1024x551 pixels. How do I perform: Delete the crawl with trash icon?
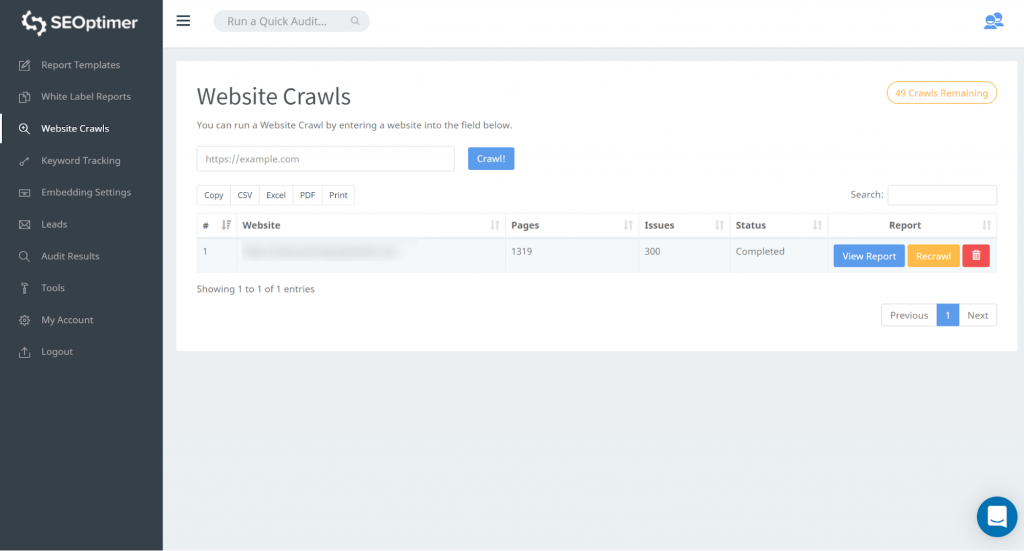point(976,256)
